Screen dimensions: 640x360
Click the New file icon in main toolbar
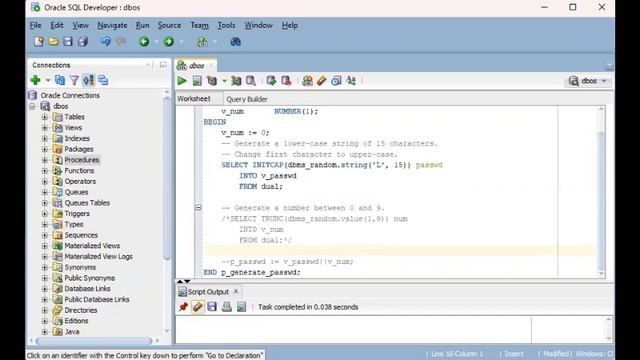[38, 41]
